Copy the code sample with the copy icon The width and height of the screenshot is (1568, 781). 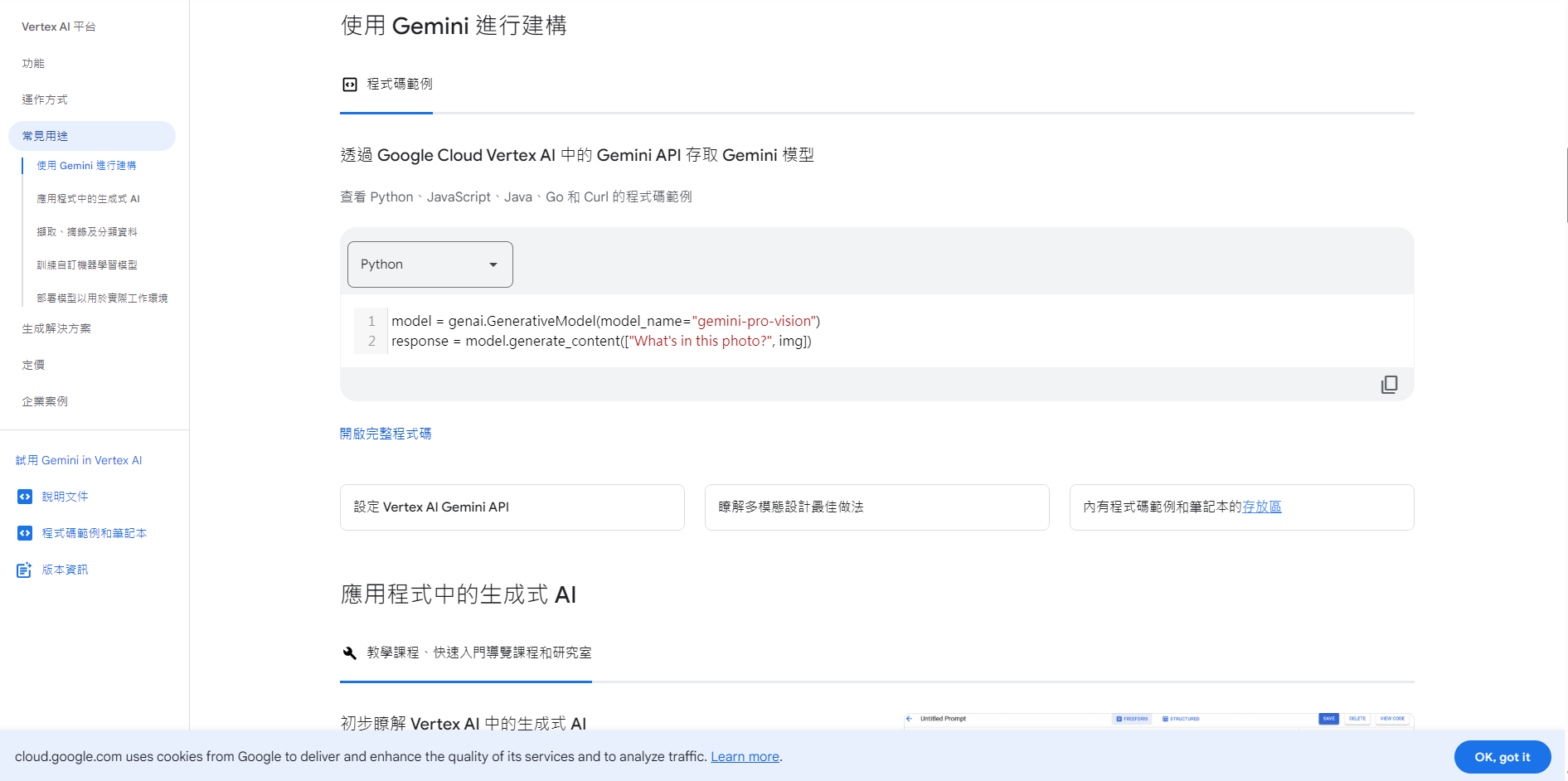(1389, 385)
